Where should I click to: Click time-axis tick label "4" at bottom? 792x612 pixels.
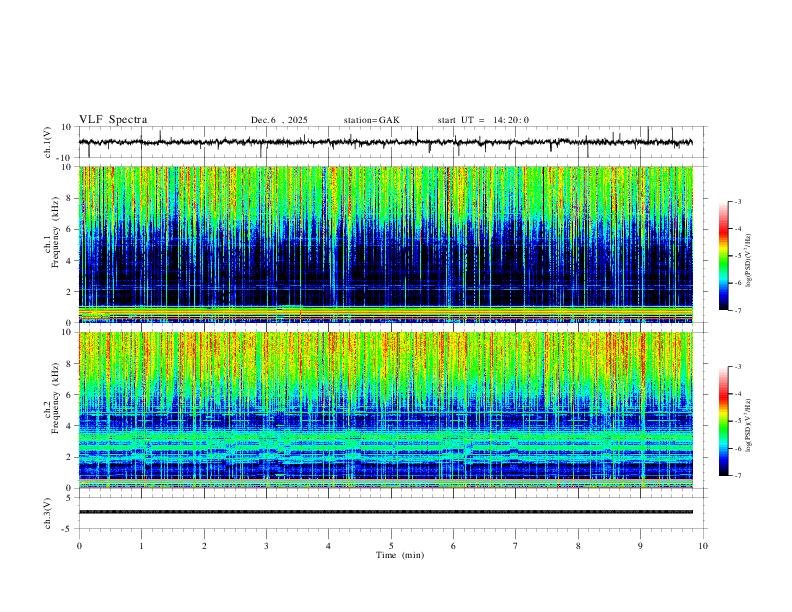click(x=328, y=546)
